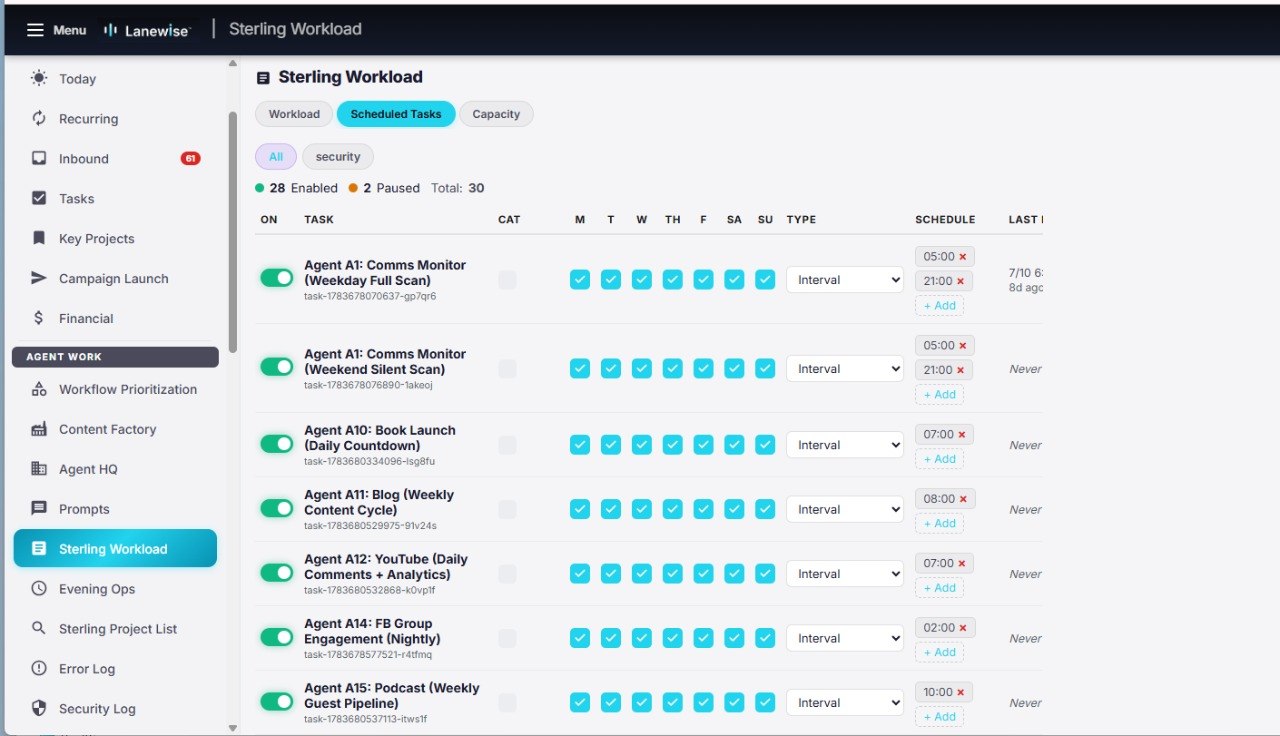The height and width of the screenshot is (736, 1280).
Task: Click the Inbound inbox icon
Action: (39, 158)
